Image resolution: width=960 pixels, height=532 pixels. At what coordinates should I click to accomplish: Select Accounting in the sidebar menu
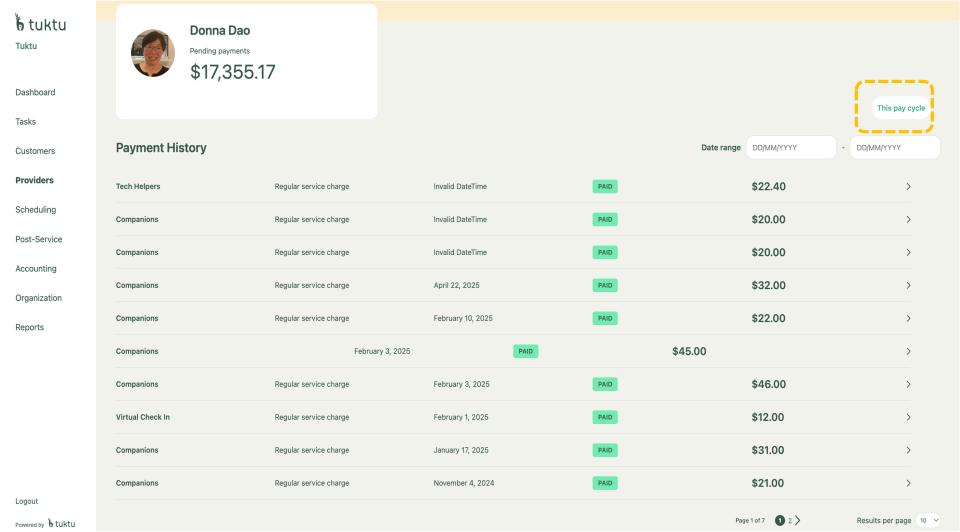click(36, 269)
